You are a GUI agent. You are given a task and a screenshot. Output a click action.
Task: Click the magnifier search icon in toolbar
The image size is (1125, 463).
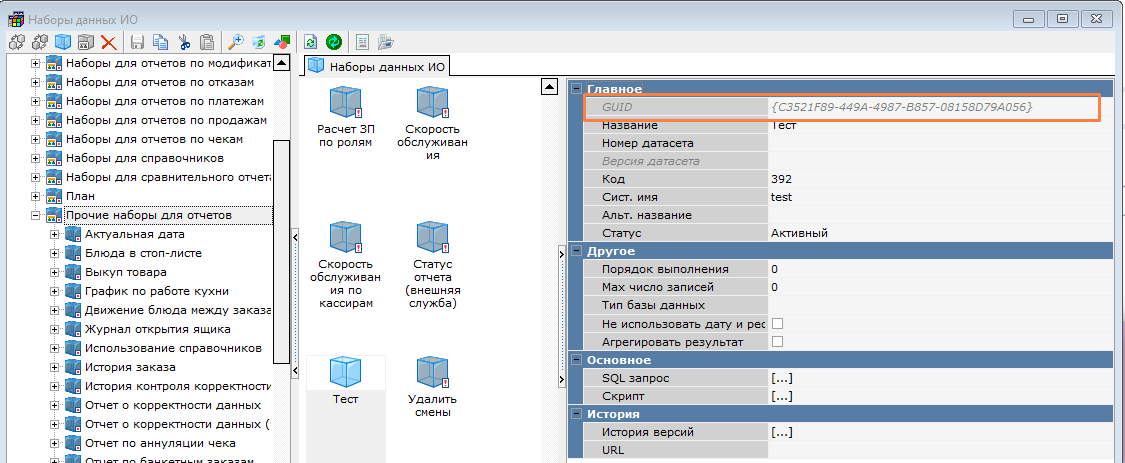click(x=236, y=42)
